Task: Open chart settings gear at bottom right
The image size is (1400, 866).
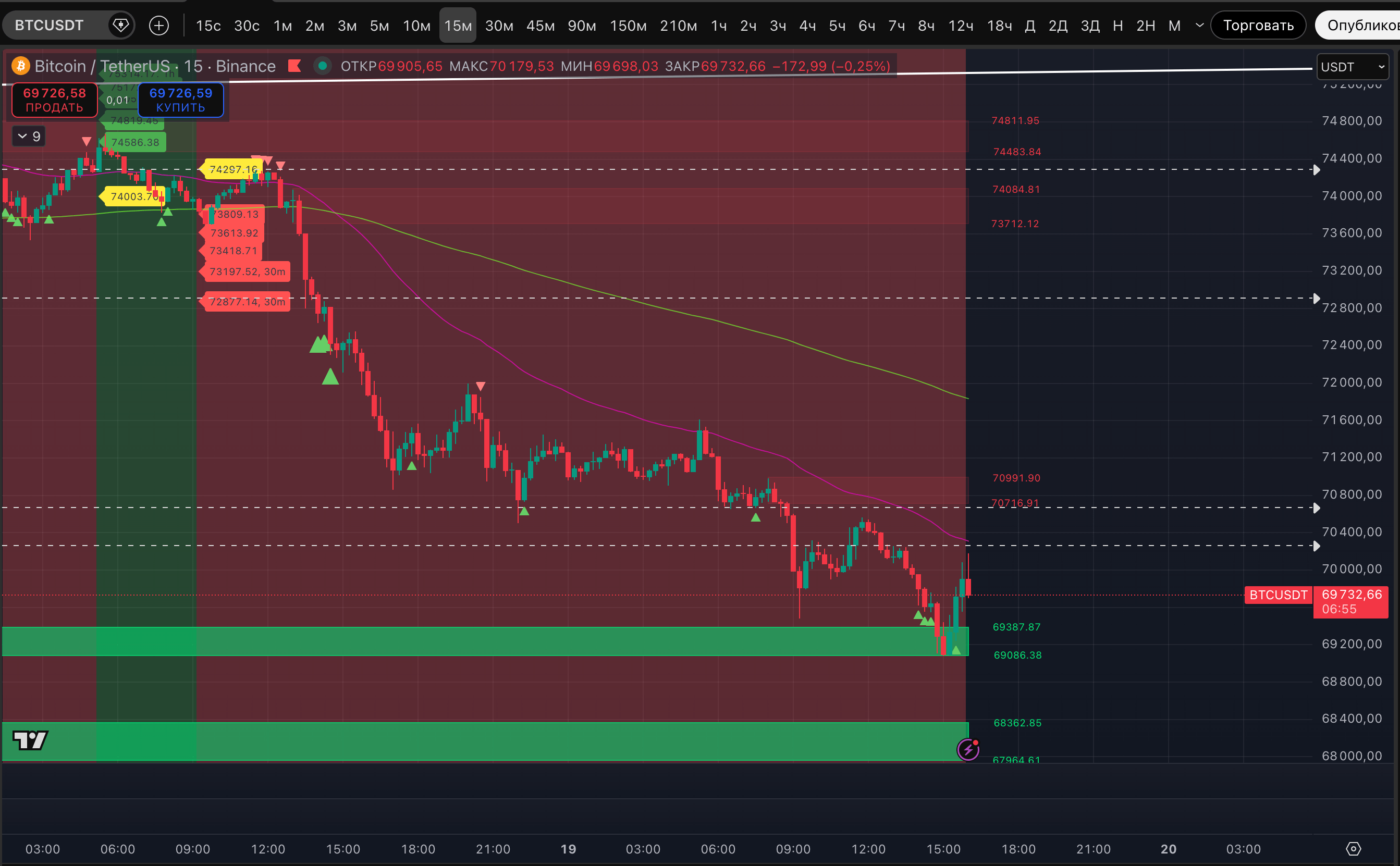Action: tap(1353, 849)
